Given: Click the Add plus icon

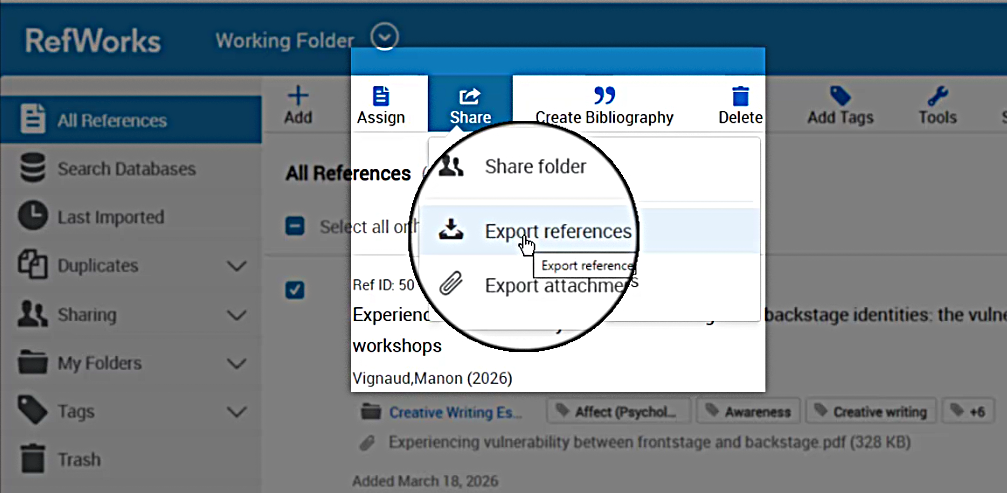Looking at the screenshot, I should 298,97.
